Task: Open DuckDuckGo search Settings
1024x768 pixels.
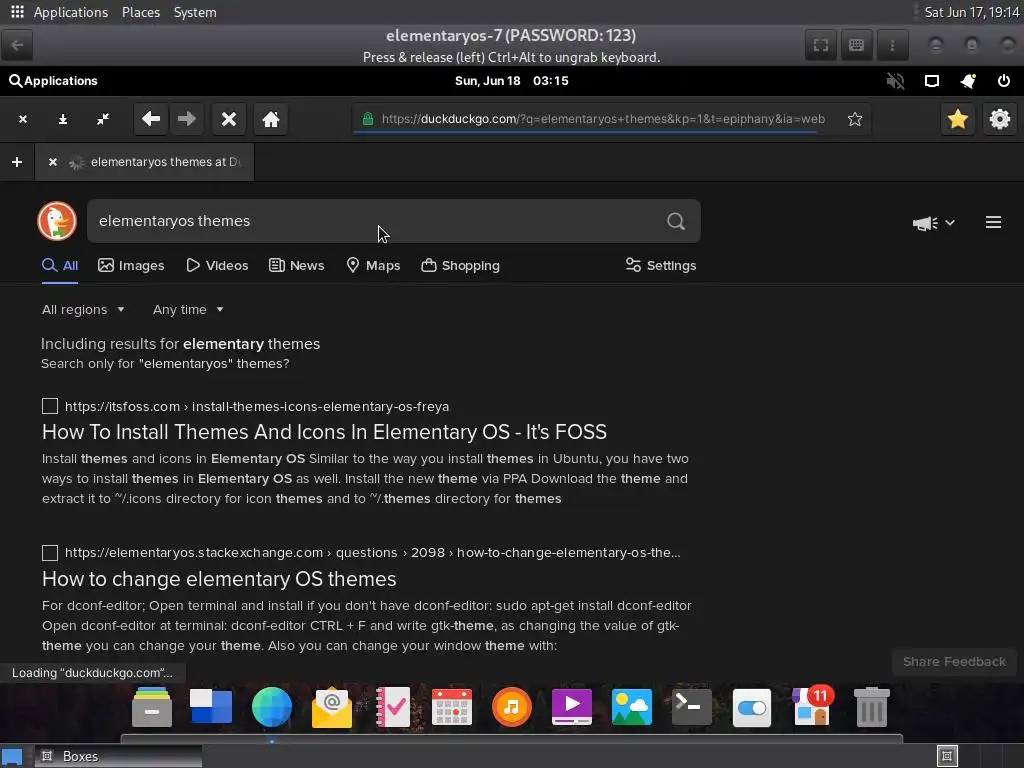Action: pos(661,265)
